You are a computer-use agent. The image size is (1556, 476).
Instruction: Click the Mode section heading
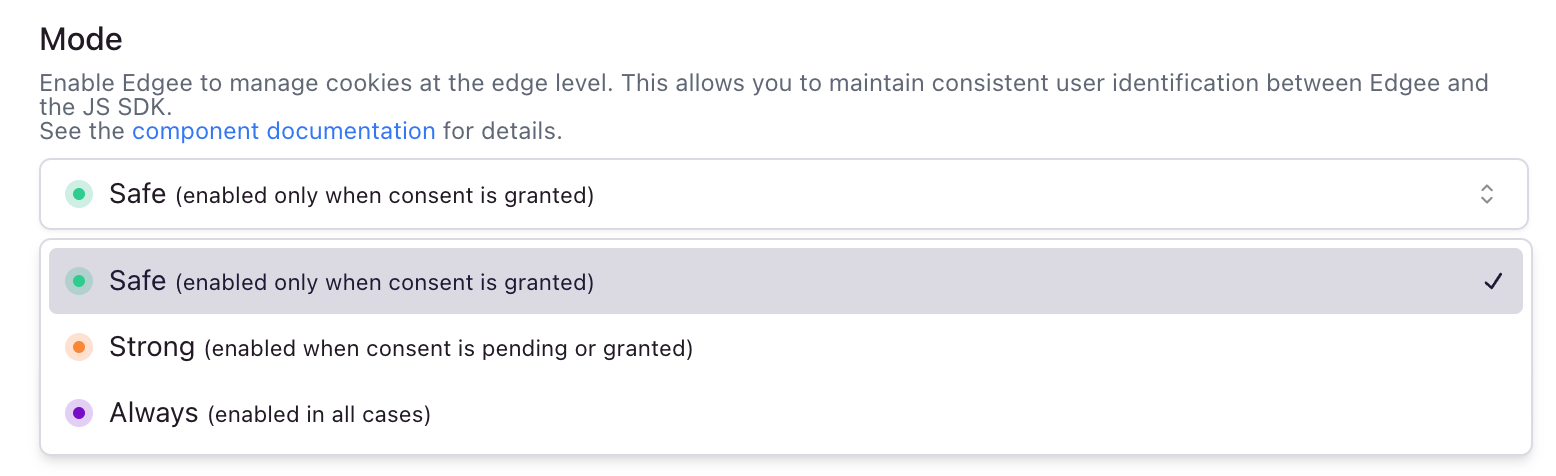coord(81,39)
